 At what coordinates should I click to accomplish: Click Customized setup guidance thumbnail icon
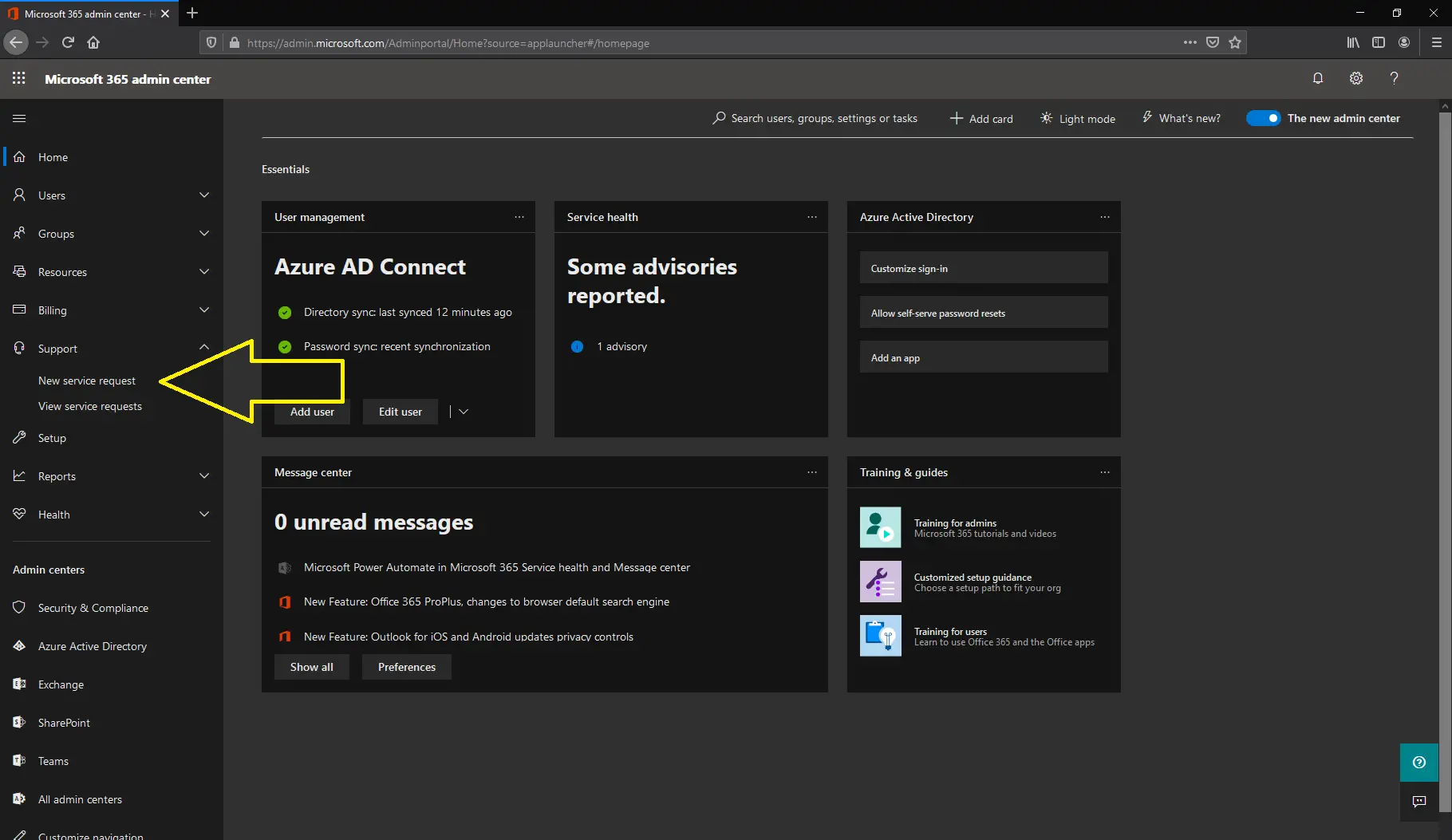coord(881,582)
